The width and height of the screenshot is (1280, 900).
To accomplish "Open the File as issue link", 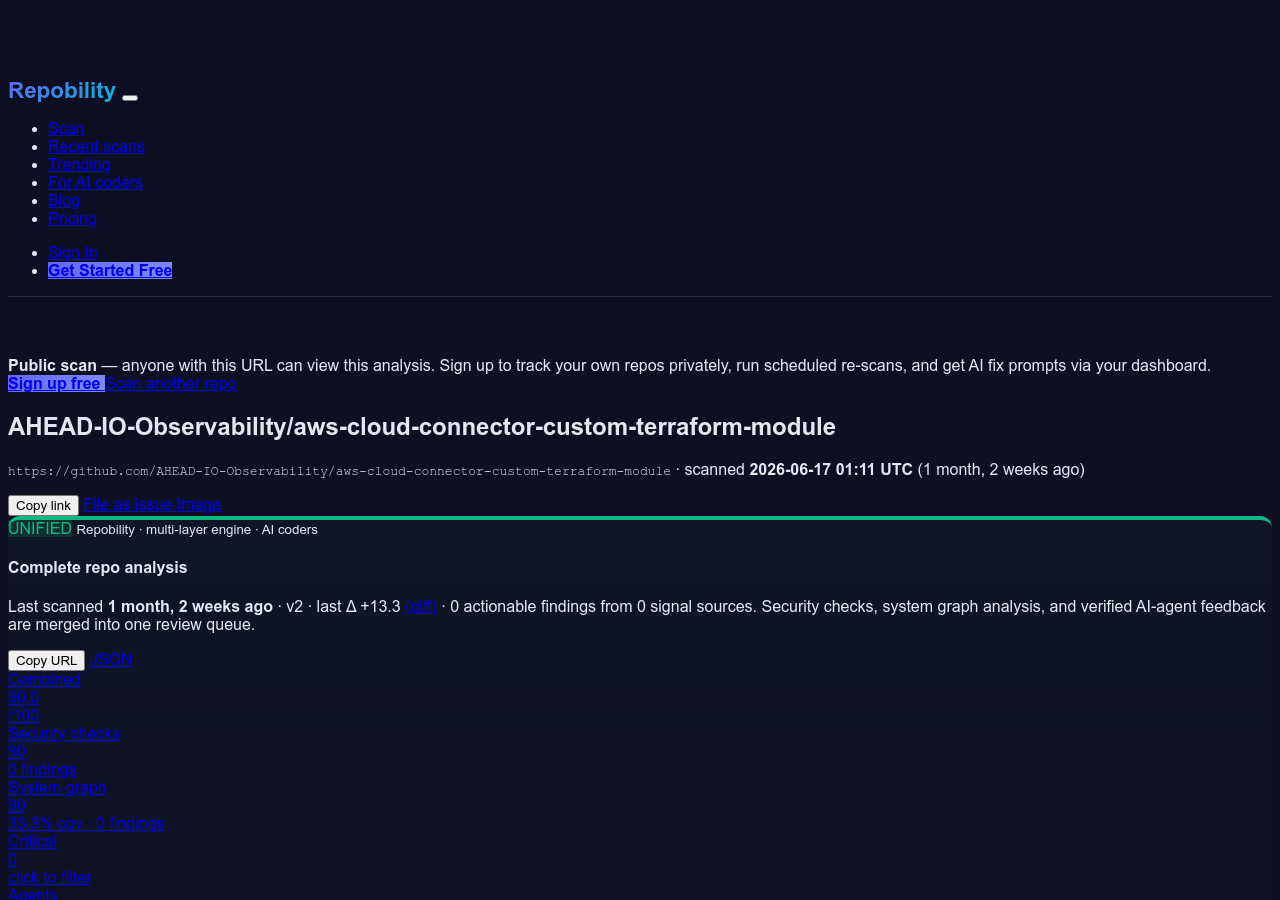I will pyautogui.click(x=128, y=505).
